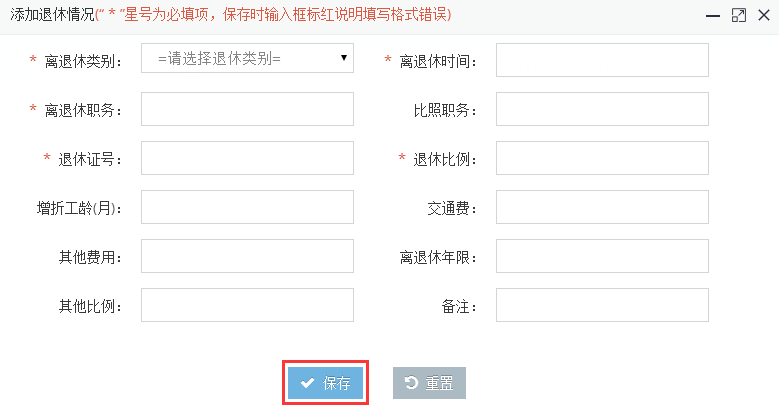
Task: Select the 交通费 text field
Action: 602,207
